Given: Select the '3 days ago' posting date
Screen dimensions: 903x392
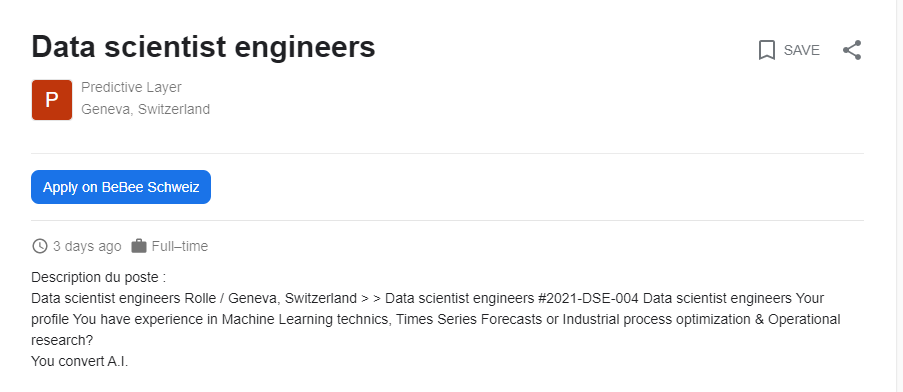Looking at the screenshot, I should [87, 246].
